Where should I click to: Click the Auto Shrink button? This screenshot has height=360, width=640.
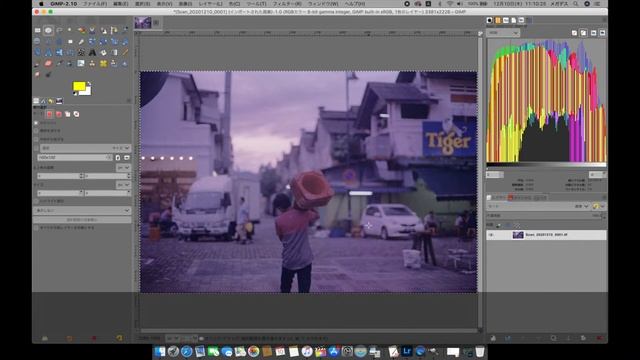pos(82,220)
